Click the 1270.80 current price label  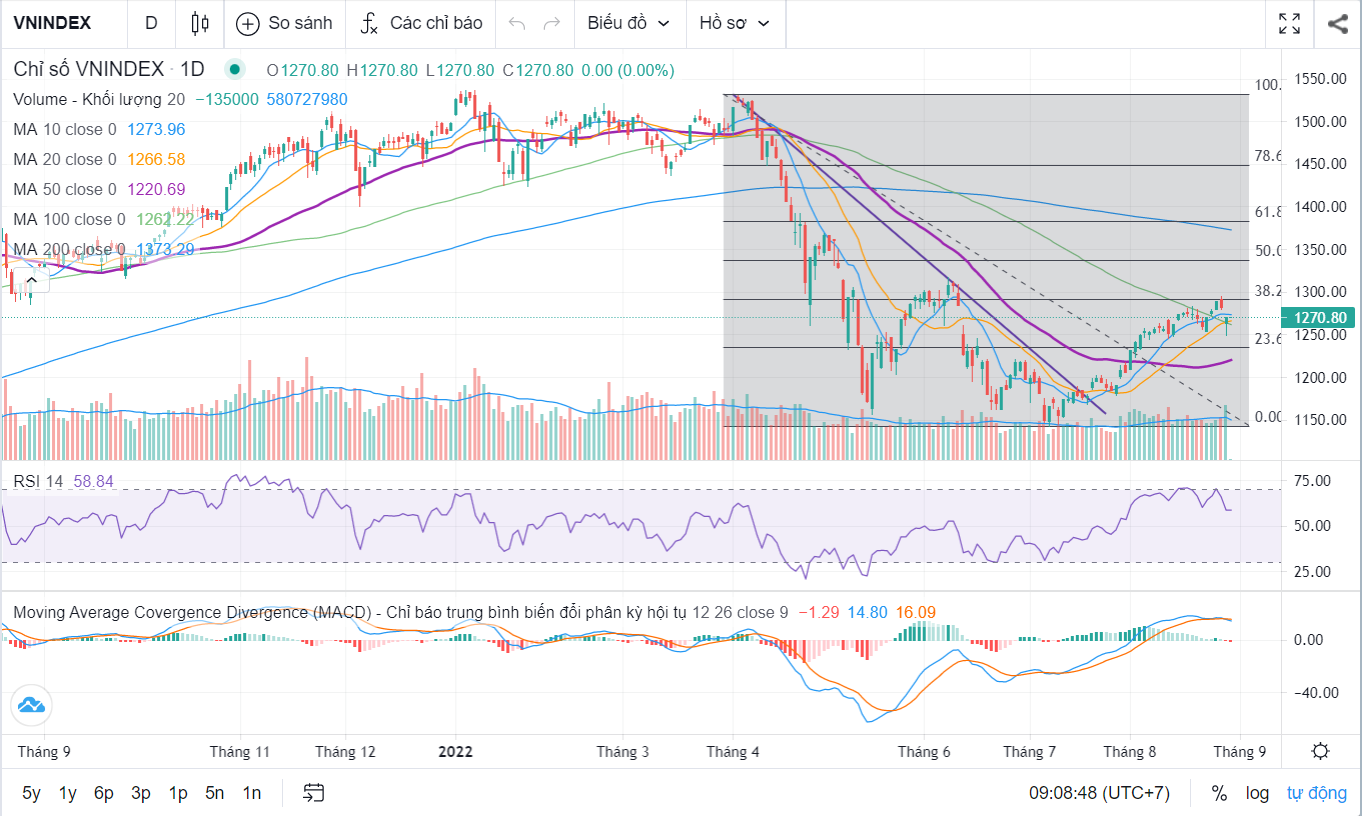click(1320, 318)
